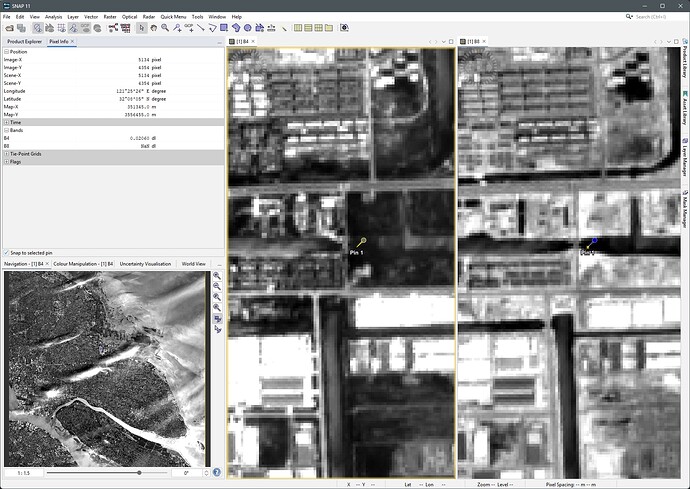Switch to the Product Explorer tab
This screenshot has width=690, height=489.
[x=24, y=42]
